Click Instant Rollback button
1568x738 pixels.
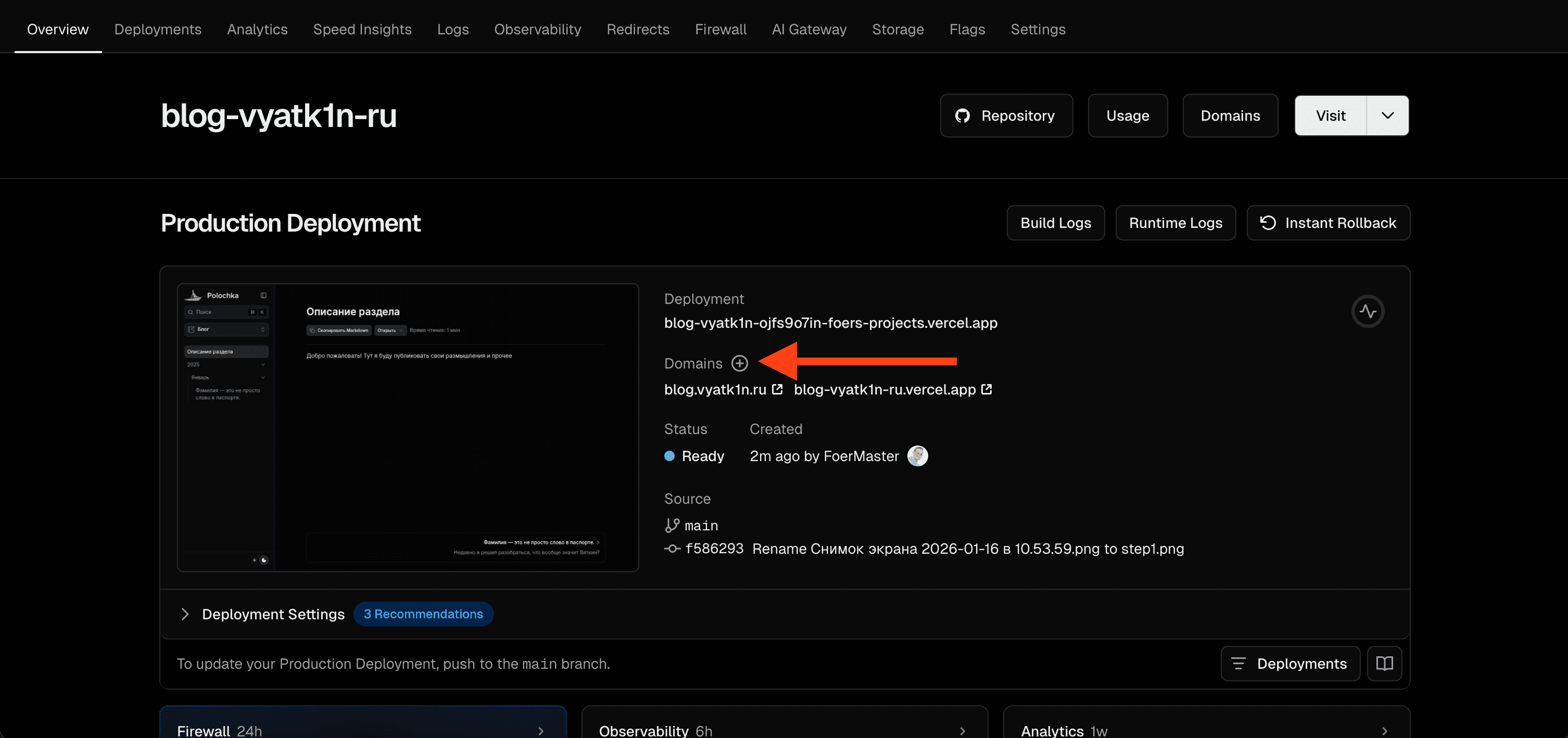click(1328, 223)
